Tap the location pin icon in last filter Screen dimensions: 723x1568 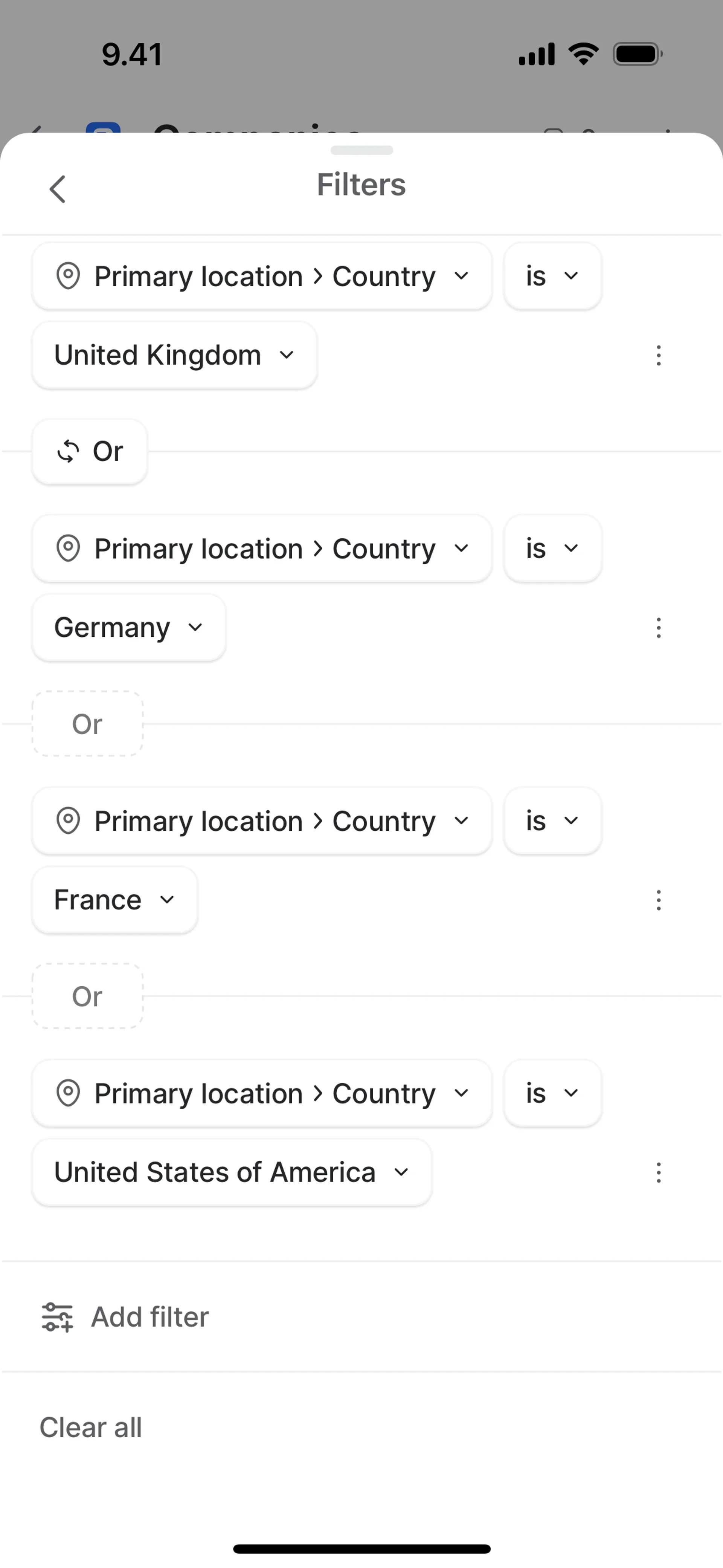pos(68,1093)
